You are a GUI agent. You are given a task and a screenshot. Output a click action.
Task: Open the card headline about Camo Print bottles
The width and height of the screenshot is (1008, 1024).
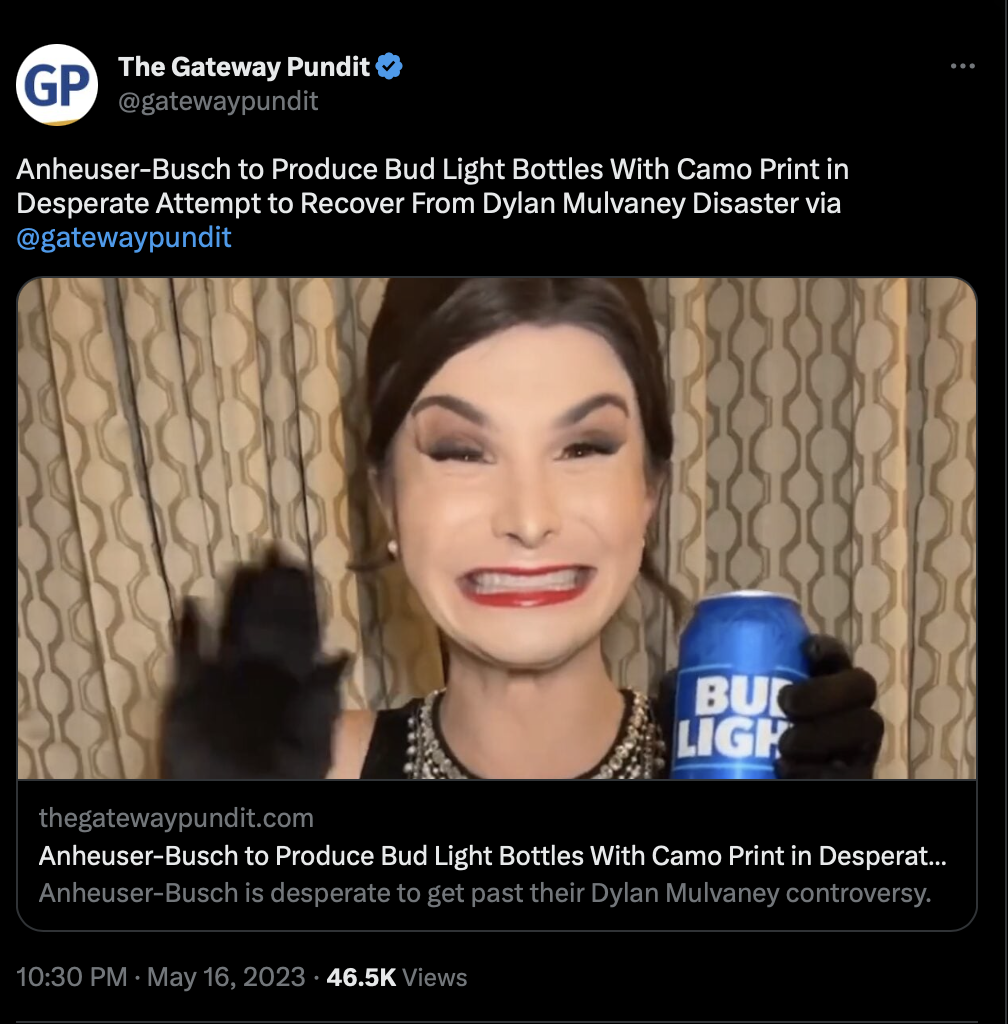coord(492,856)
